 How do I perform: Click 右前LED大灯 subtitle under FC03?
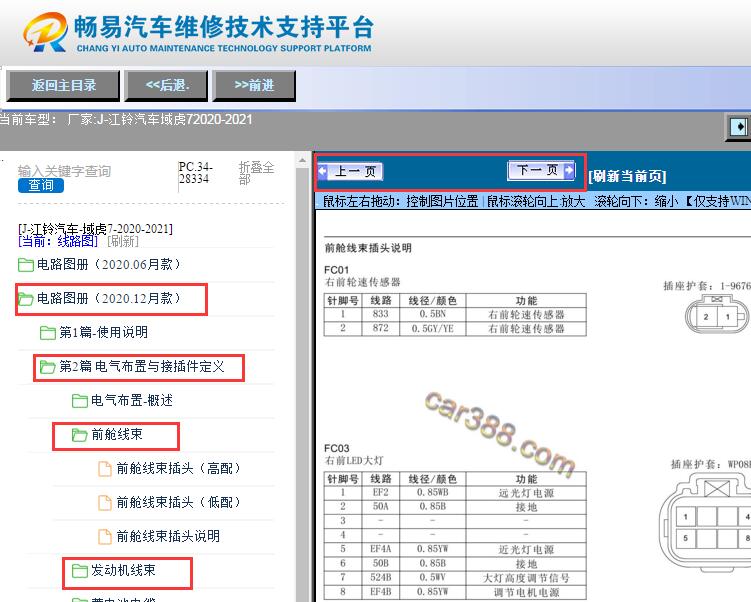(x=354, y=461)
